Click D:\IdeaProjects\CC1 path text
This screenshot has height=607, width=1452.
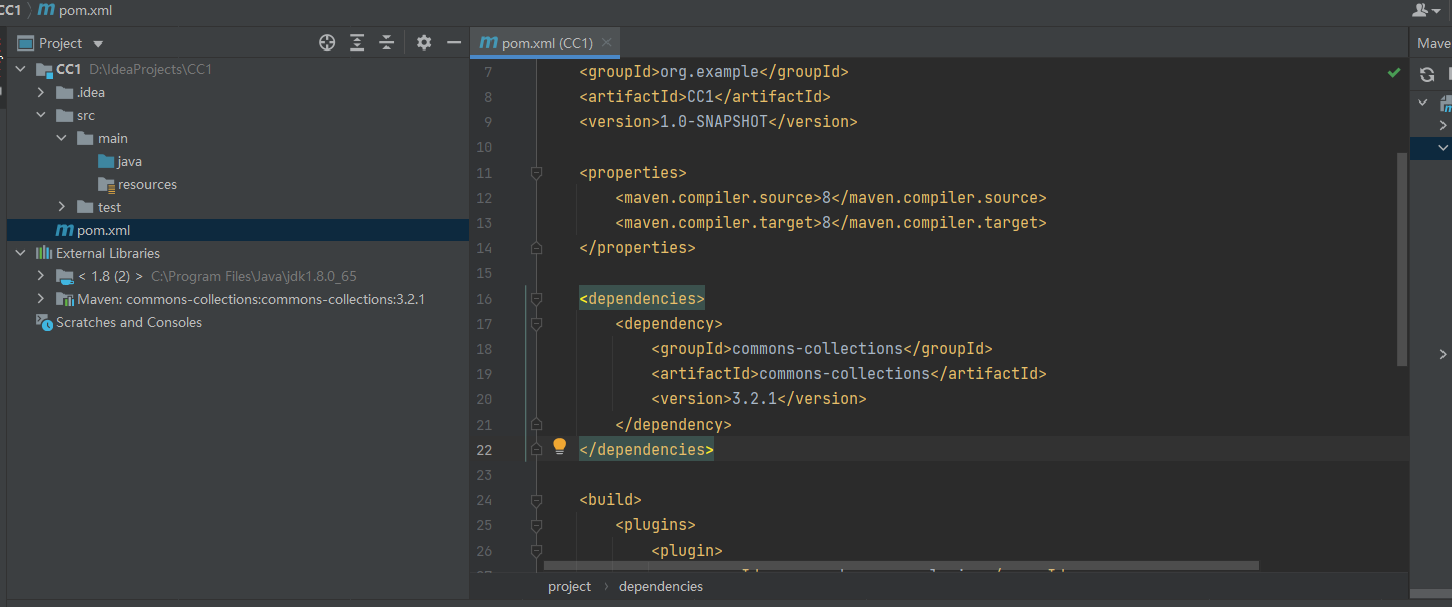pyautogui.click(x=150, y=69)
